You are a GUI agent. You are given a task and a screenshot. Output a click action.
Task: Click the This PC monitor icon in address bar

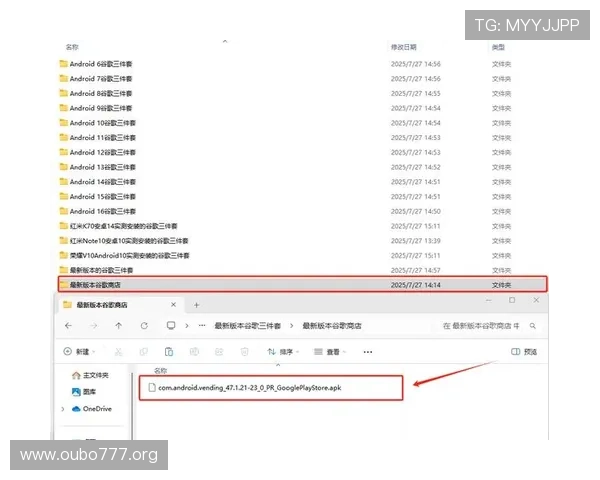click(171, 326)
